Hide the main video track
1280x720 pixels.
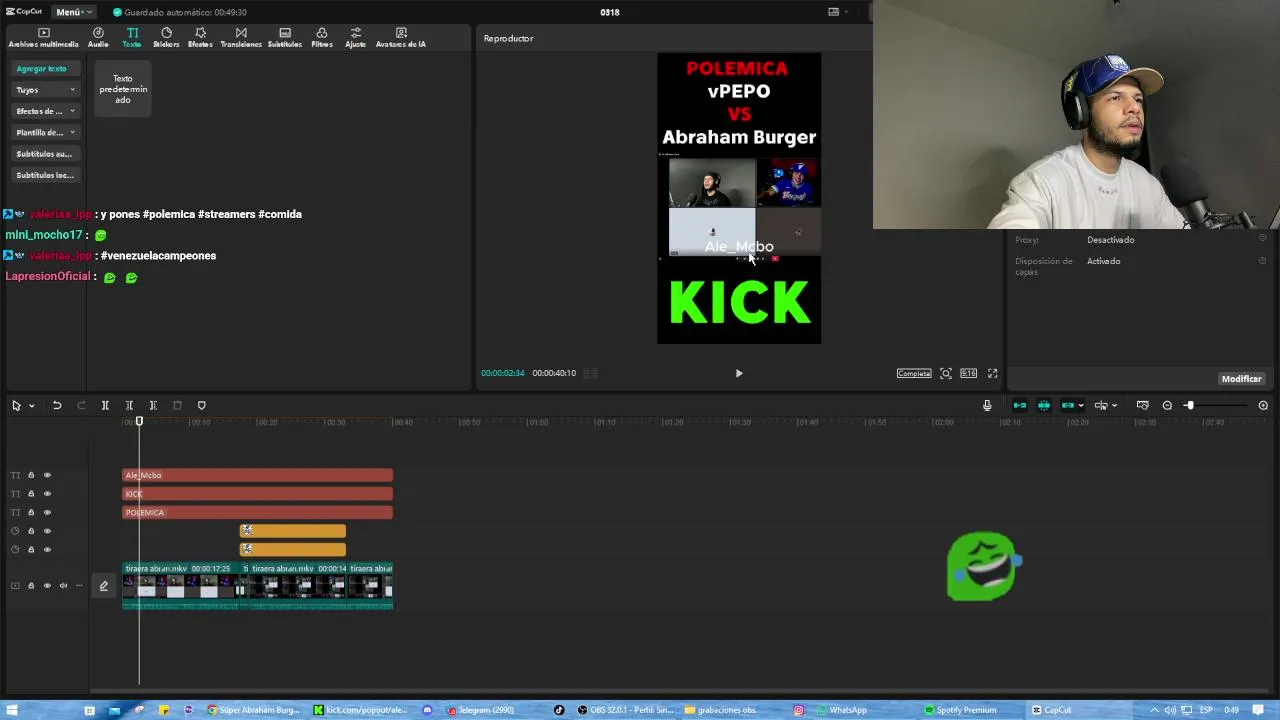click(47, 586)
